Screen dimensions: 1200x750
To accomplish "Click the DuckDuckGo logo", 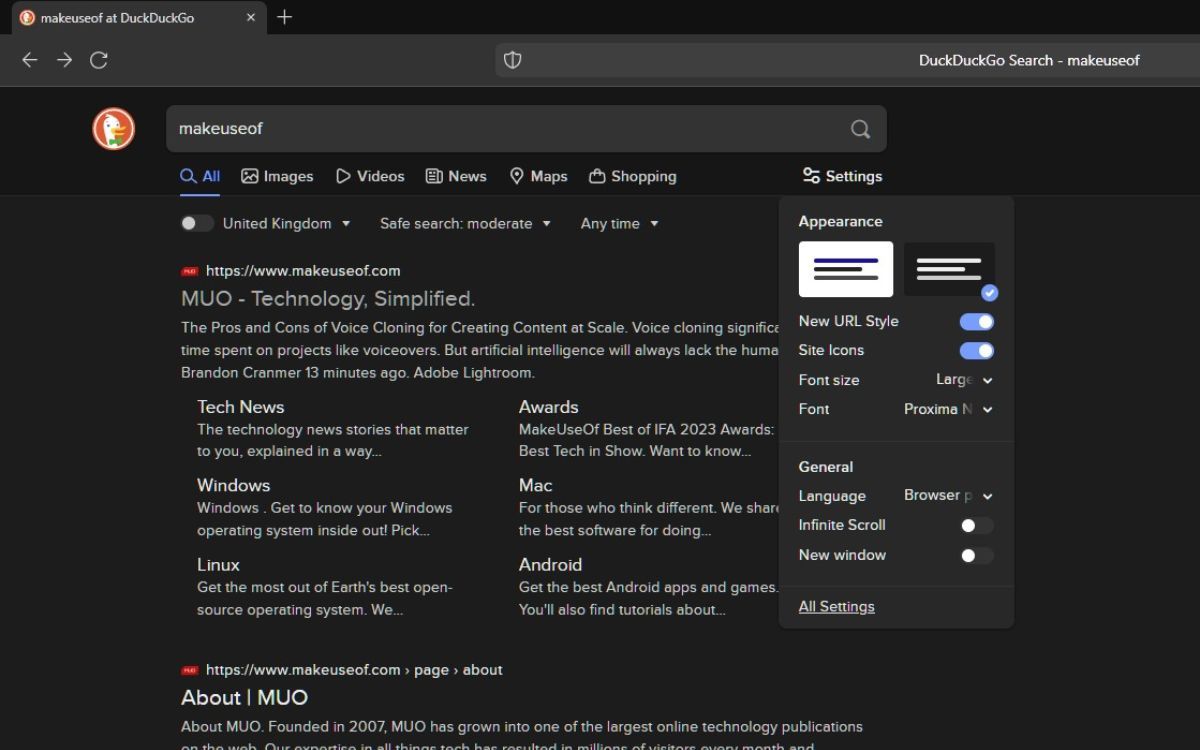I will pyautogui.click(x=113, y=128).
